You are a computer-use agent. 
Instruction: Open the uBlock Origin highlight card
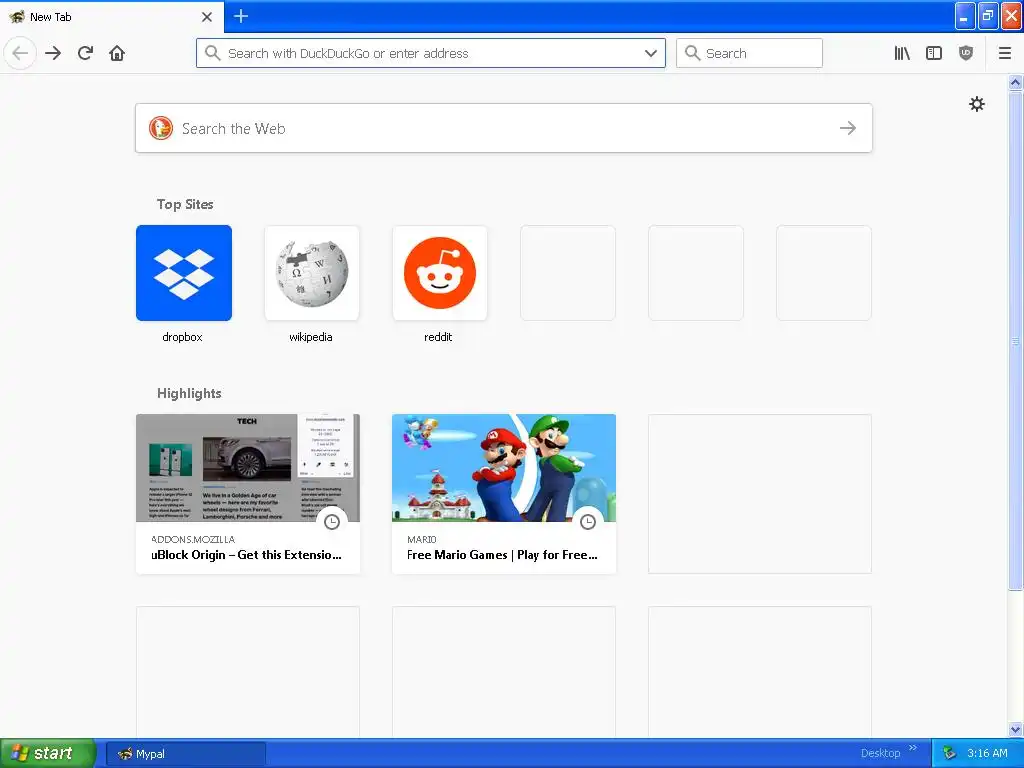point(248,494)
